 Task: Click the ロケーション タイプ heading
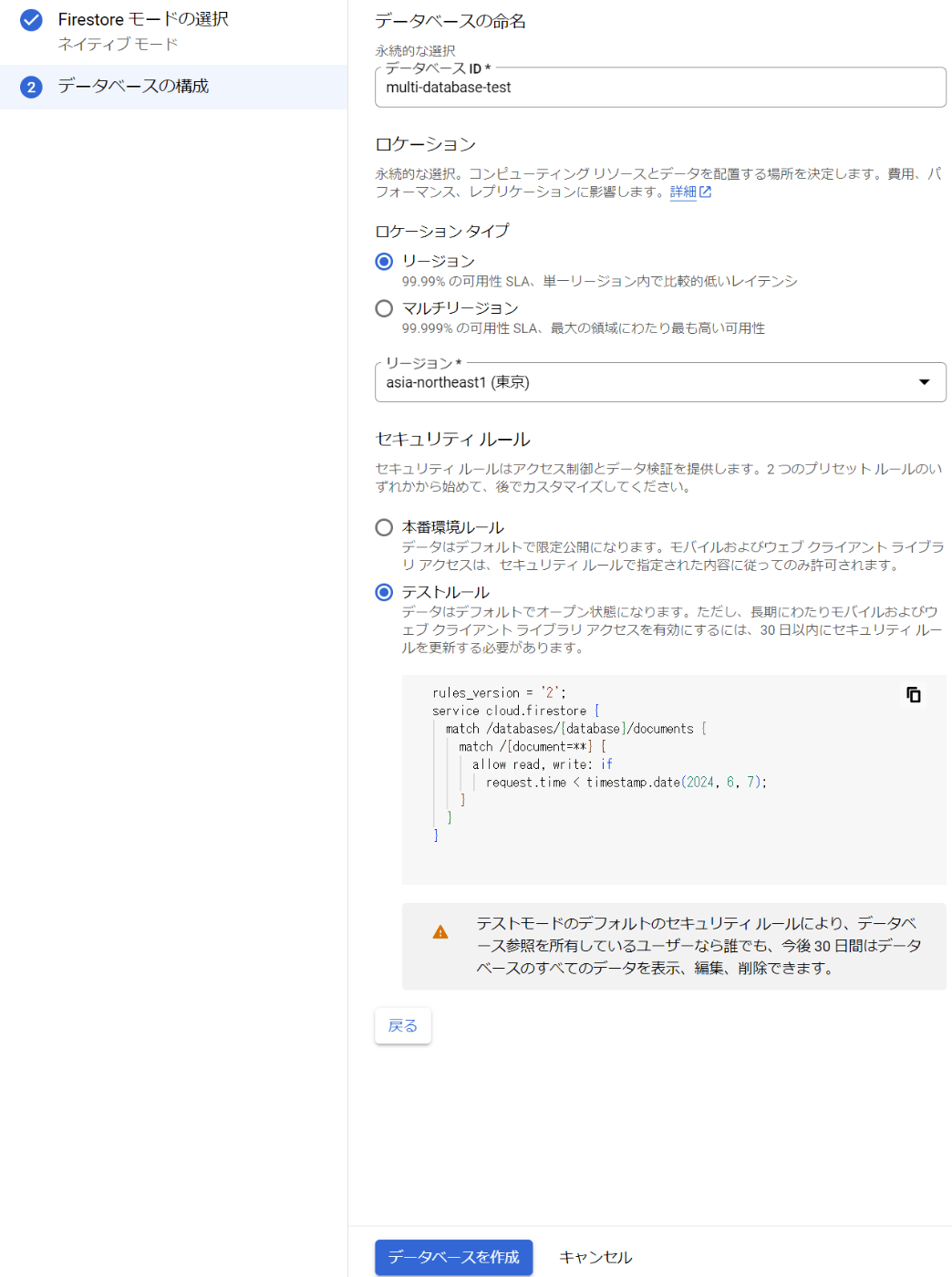pyautogui.click(x=442, y=232)
